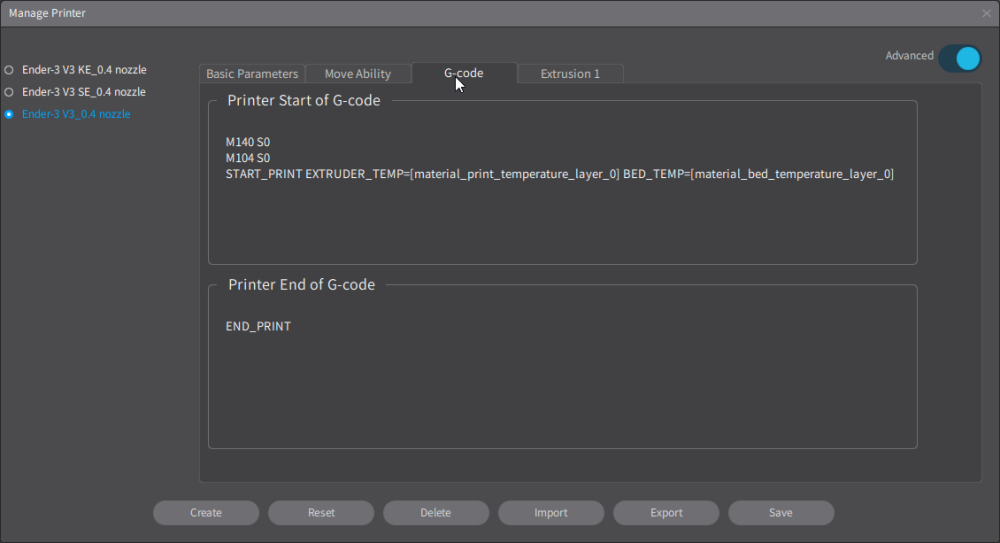Choose the Ender-3 V3_0.4 nozzle radio button
This screenshot has width=1000, height=543.
click(9, 114)
